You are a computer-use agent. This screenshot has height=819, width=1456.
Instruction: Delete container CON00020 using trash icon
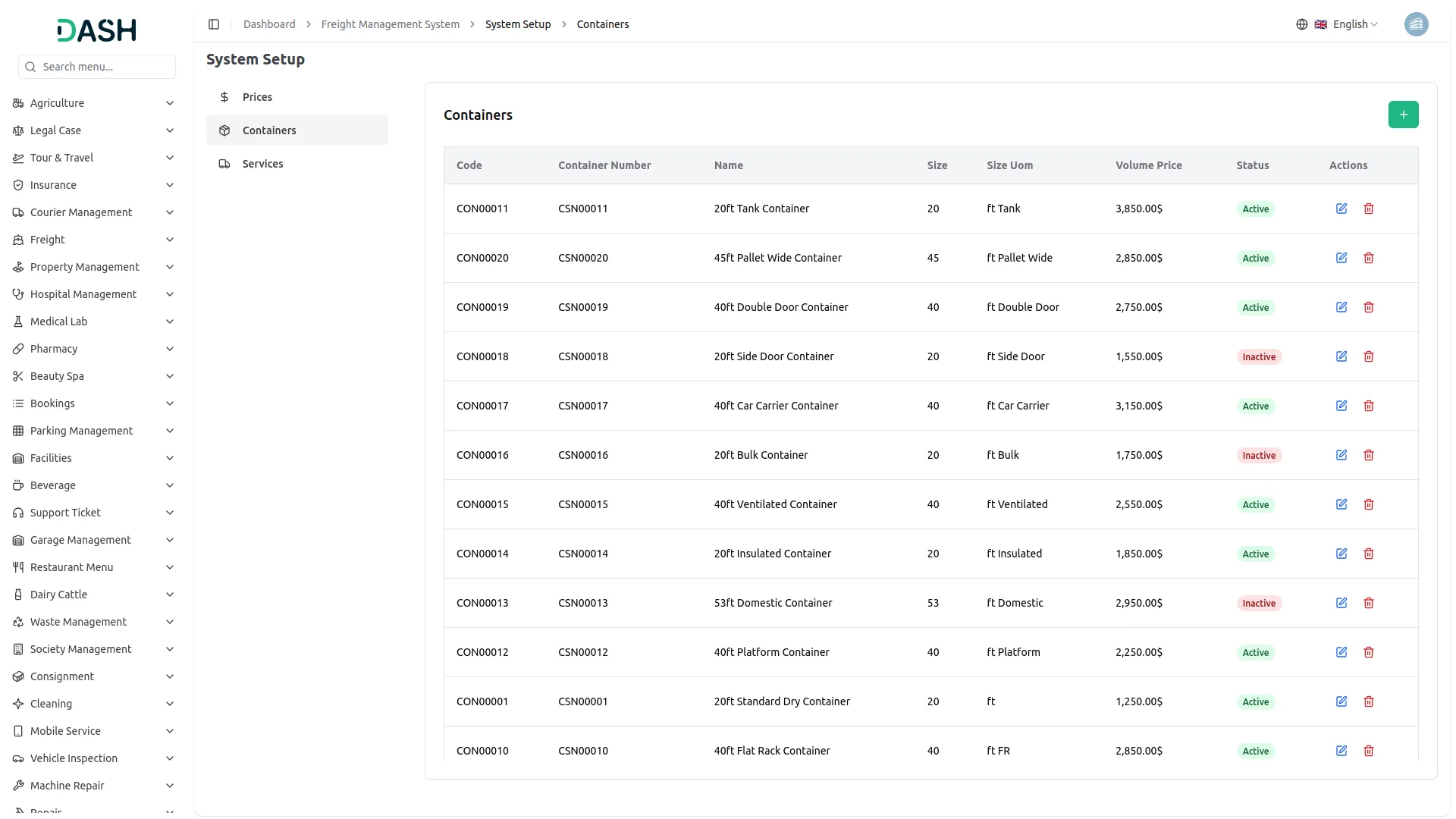(x=1369, y=258)
